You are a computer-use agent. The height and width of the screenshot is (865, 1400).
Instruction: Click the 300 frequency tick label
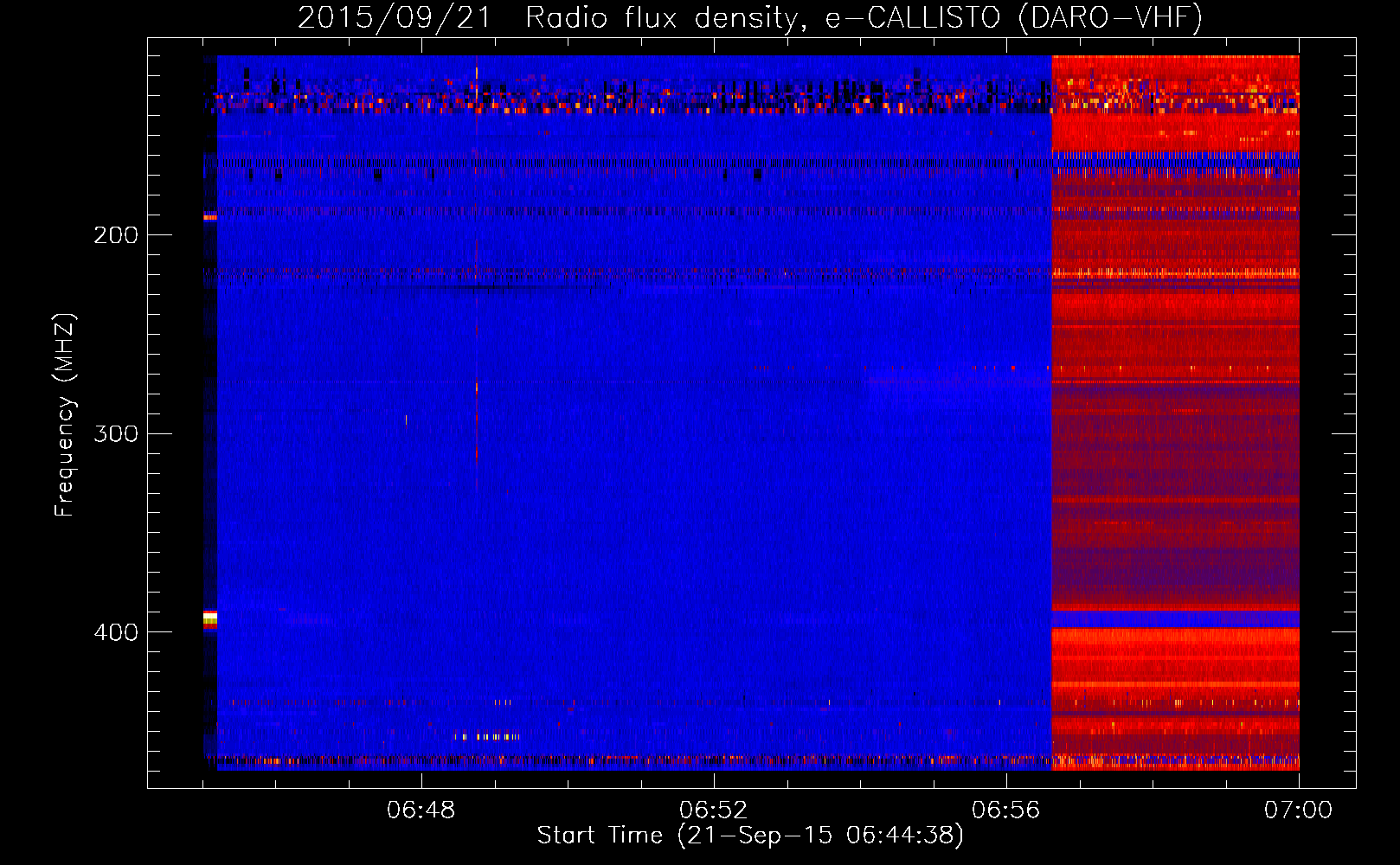[116, 433]
